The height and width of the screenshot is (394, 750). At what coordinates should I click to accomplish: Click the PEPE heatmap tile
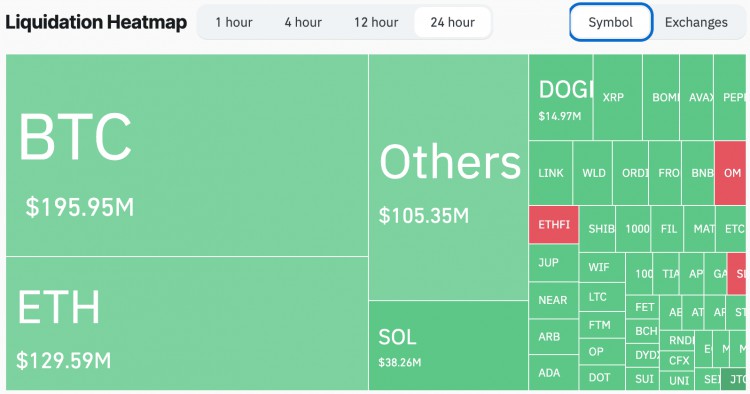730,97
